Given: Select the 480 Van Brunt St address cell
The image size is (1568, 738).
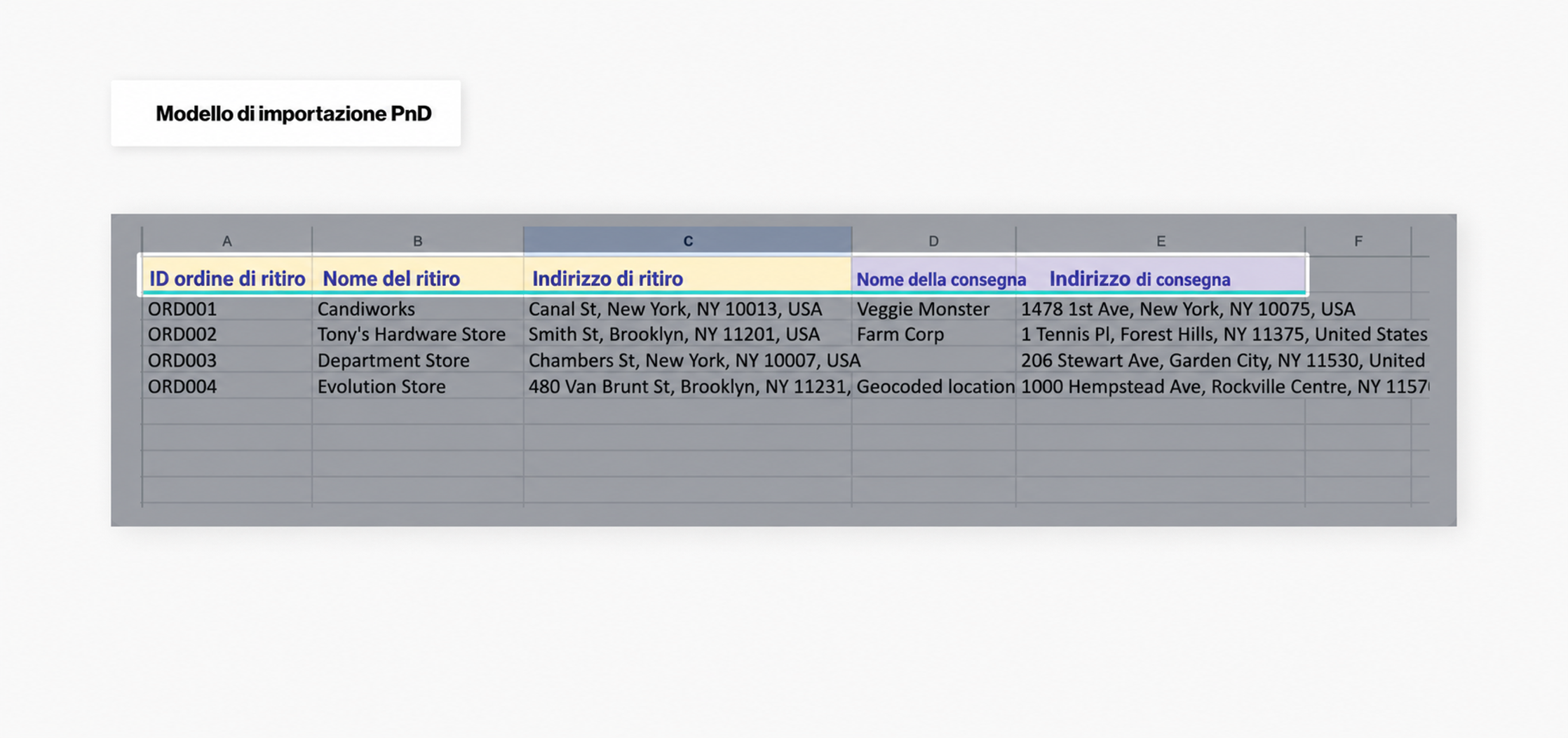Looking at the screenshot, I should pos(688,386).
